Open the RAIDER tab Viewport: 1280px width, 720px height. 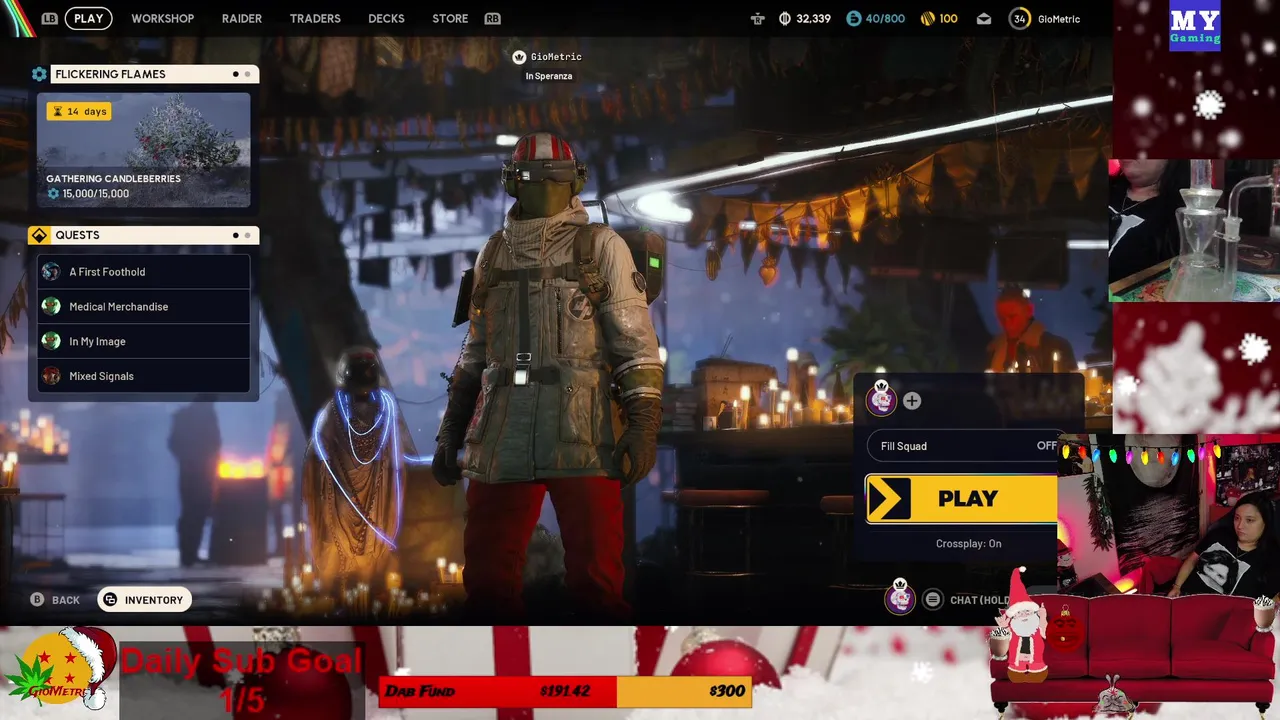(242, 18)
